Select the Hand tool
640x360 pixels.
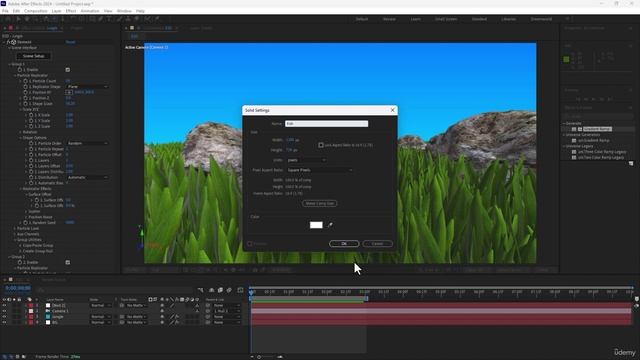(x=27, y=19)
